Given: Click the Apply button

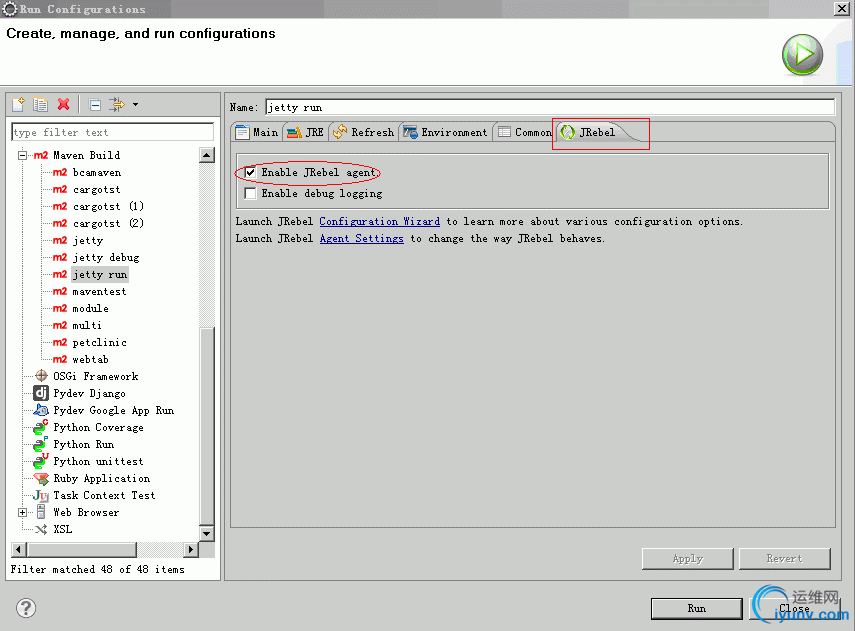Looking at the screenshot, I should click(x=688, y=558).
